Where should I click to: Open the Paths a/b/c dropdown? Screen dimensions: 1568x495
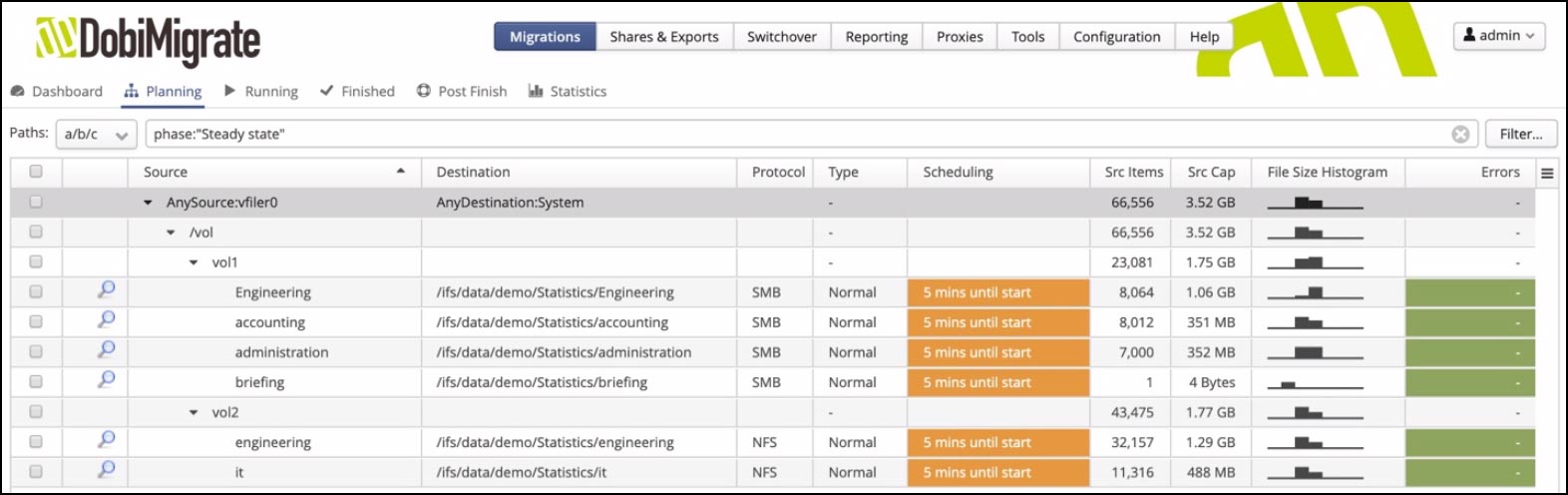tap(96, 134)
